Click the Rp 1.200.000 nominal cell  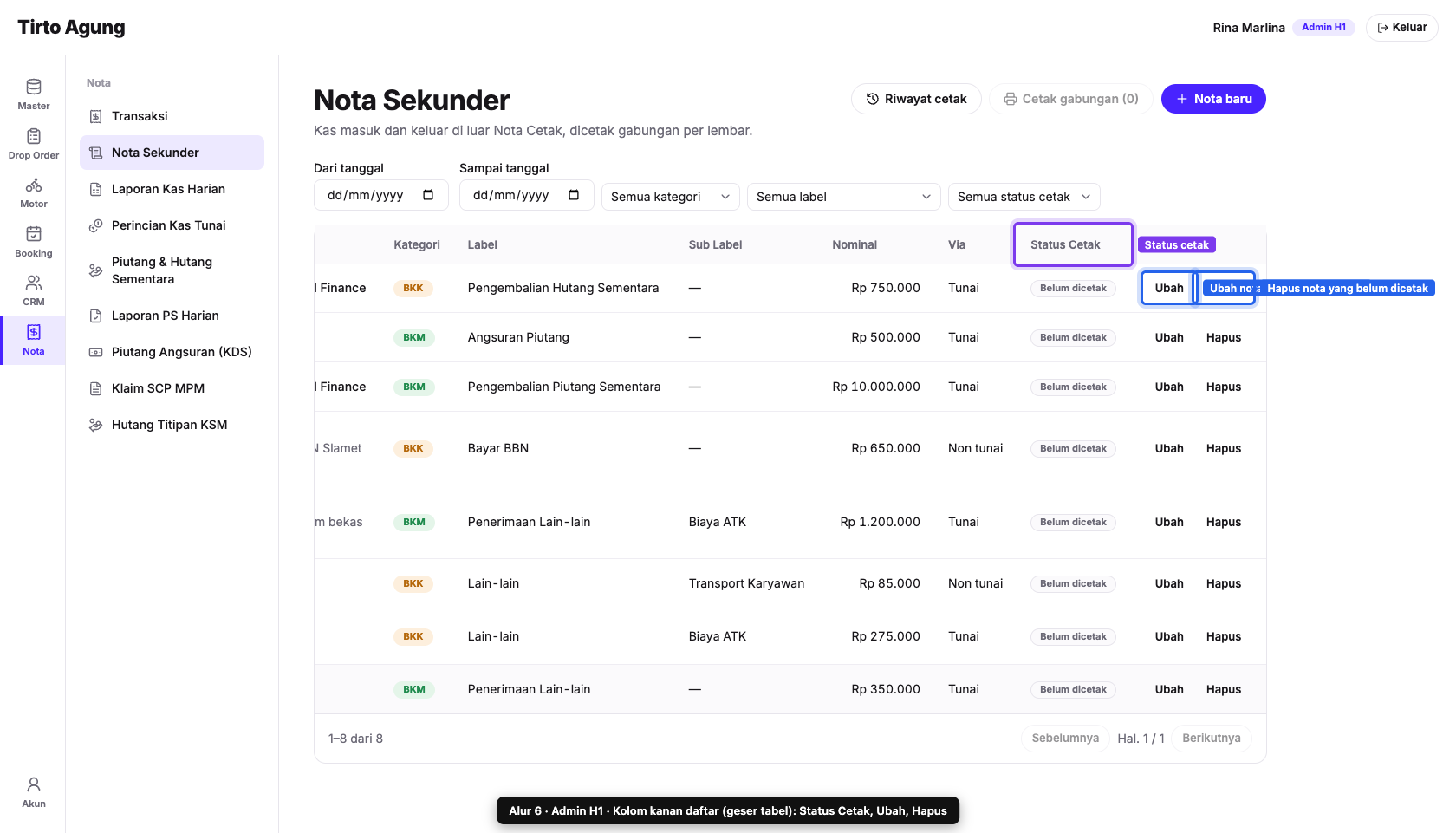click(880, 522)
